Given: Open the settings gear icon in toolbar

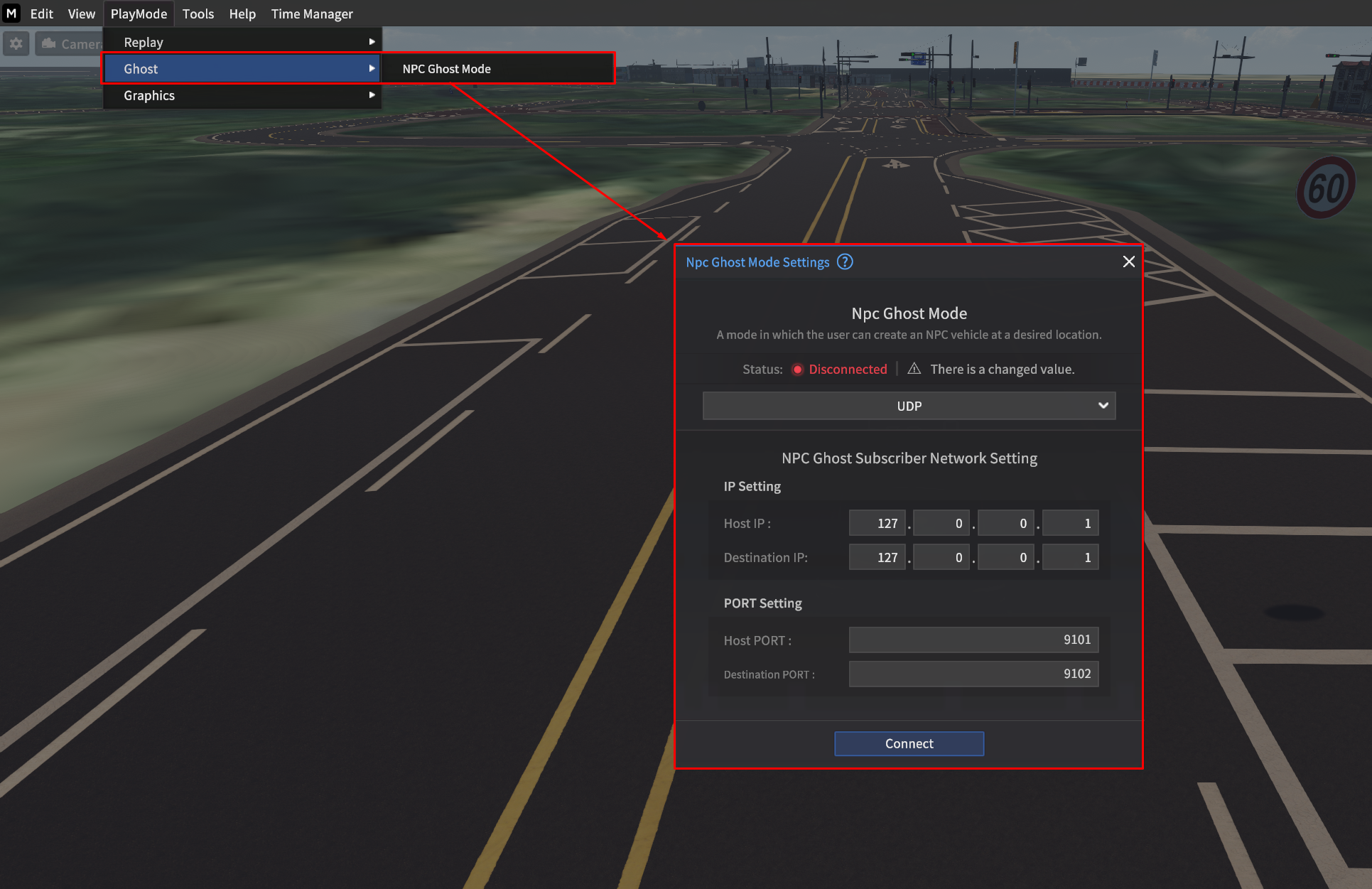Looking at the screenshot, I should point(16,43).
